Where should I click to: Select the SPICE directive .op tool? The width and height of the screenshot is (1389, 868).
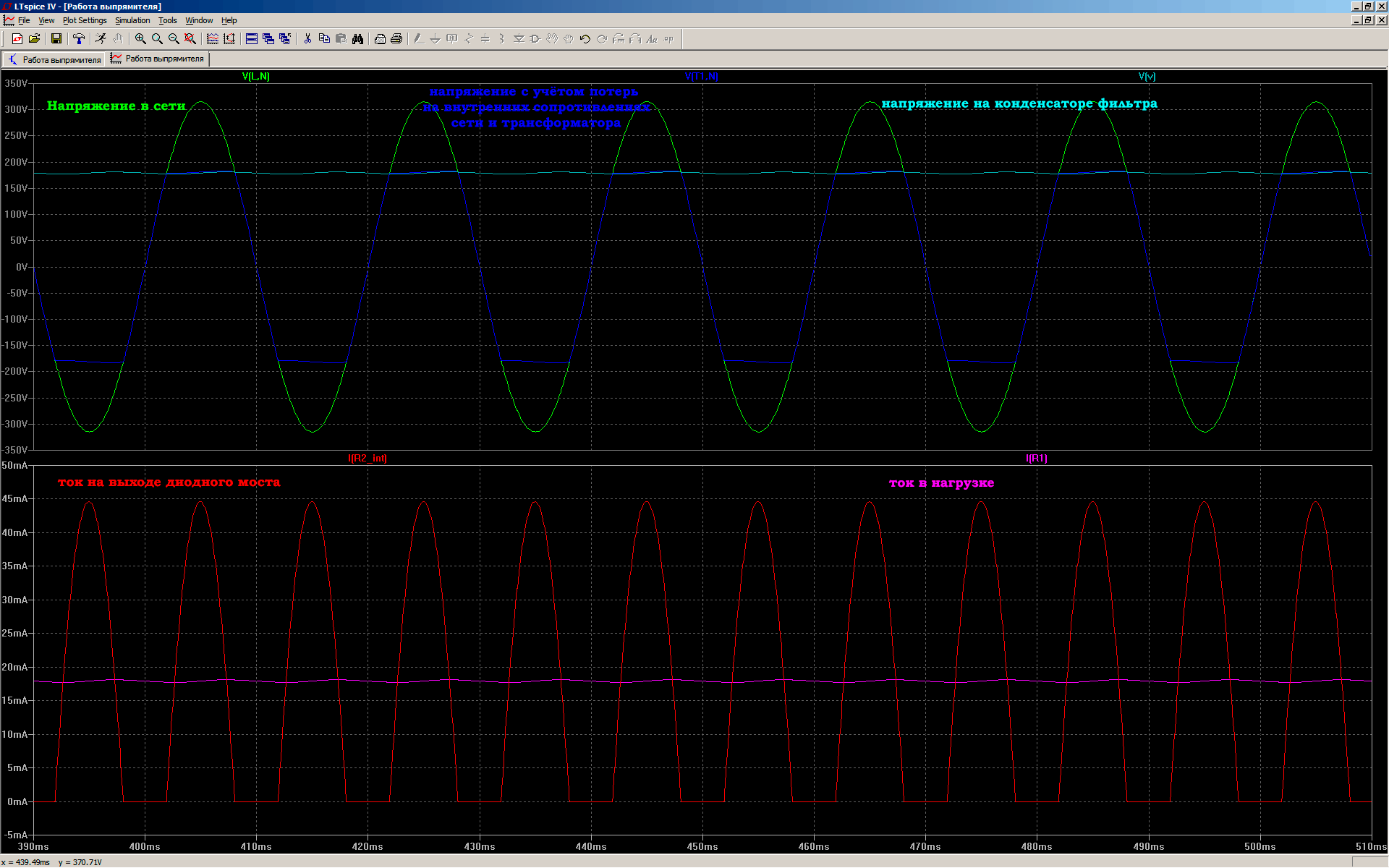pos(668,39)
